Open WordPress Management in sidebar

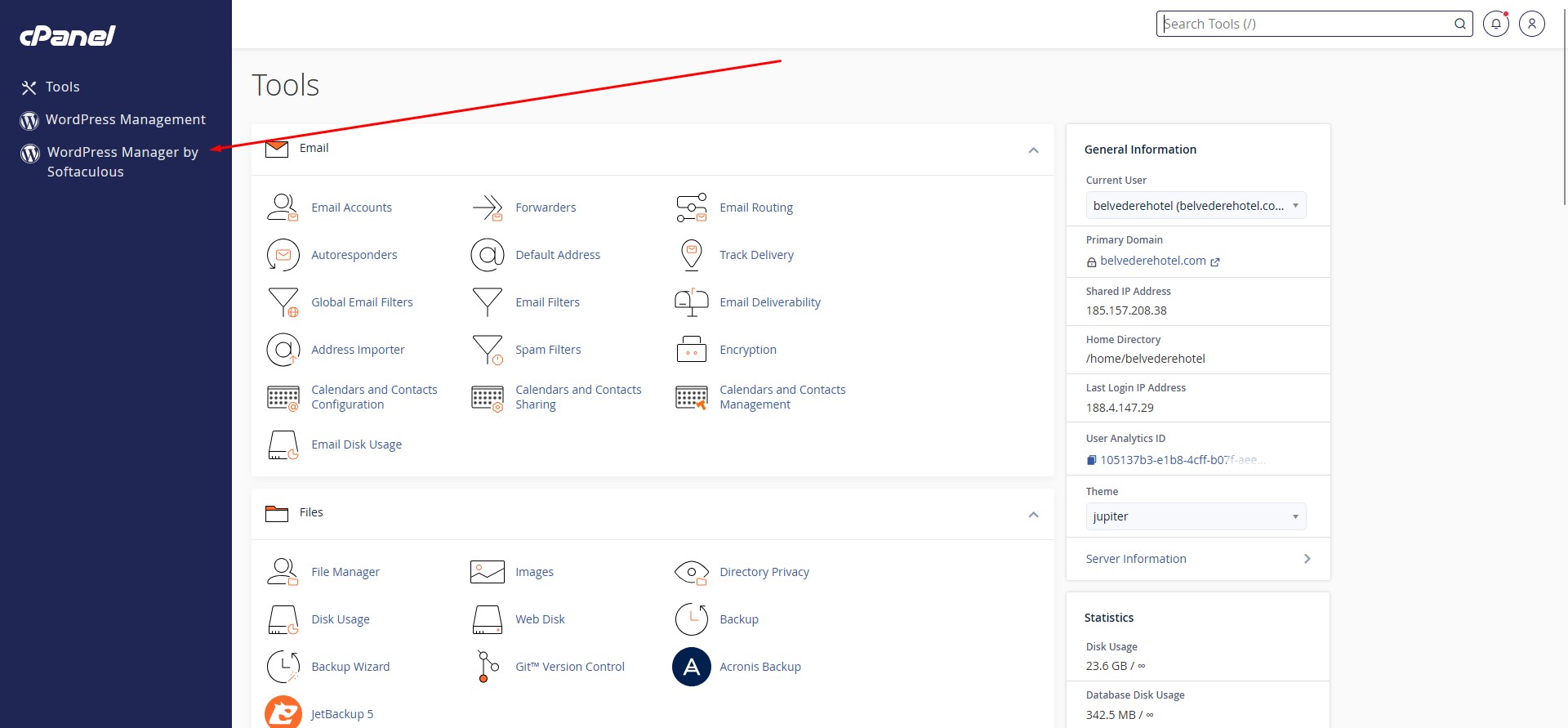click(x=125, y=120)
